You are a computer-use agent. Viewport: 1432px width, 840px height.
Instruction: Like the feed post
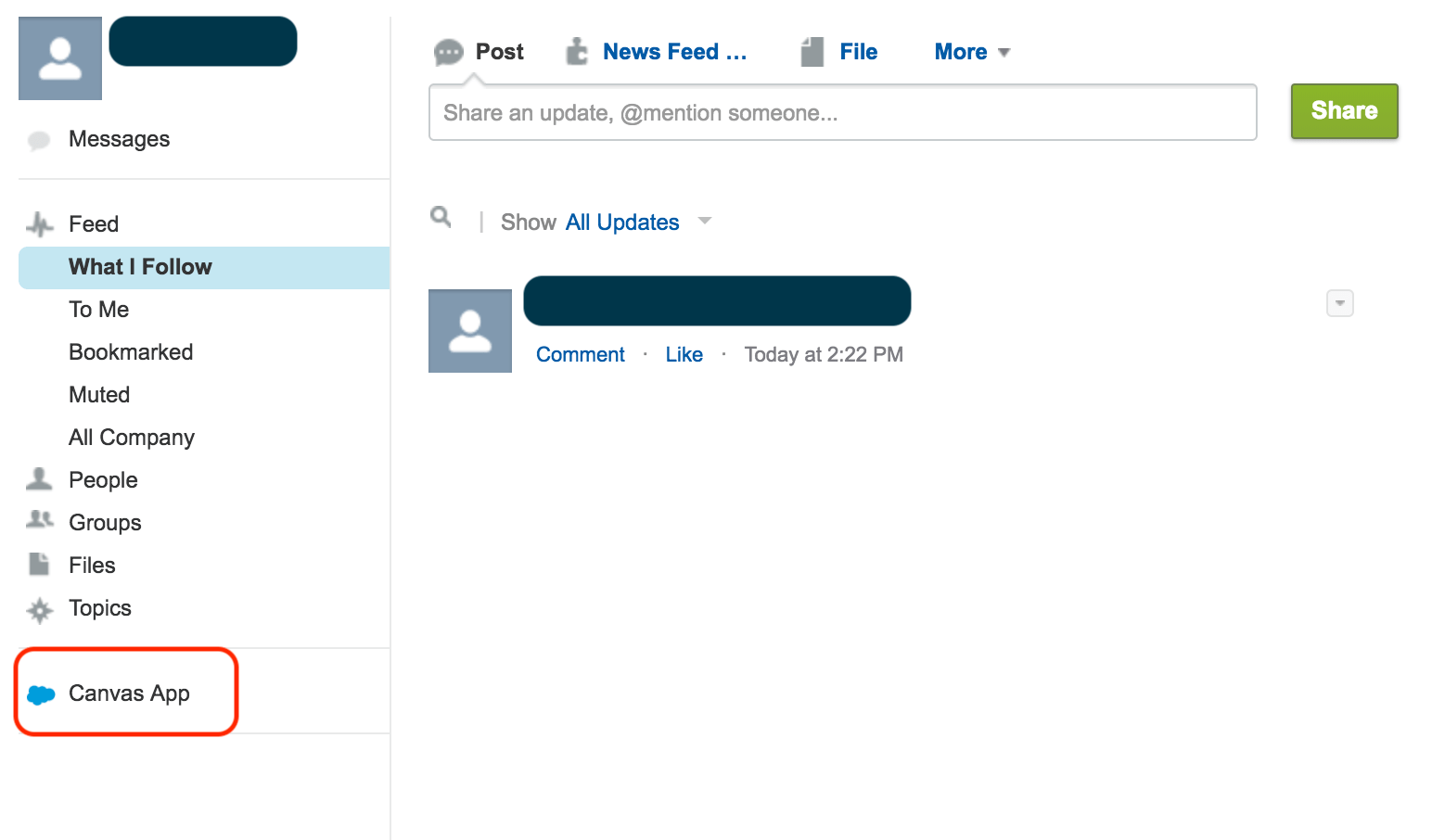(x=684, y=354)
